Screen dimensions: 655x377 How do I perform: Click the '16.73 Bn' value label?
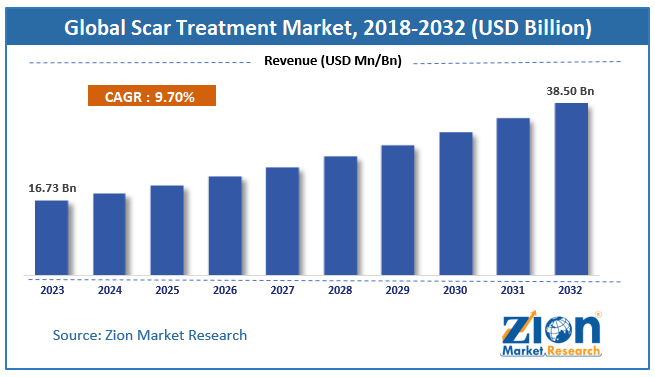52,188
